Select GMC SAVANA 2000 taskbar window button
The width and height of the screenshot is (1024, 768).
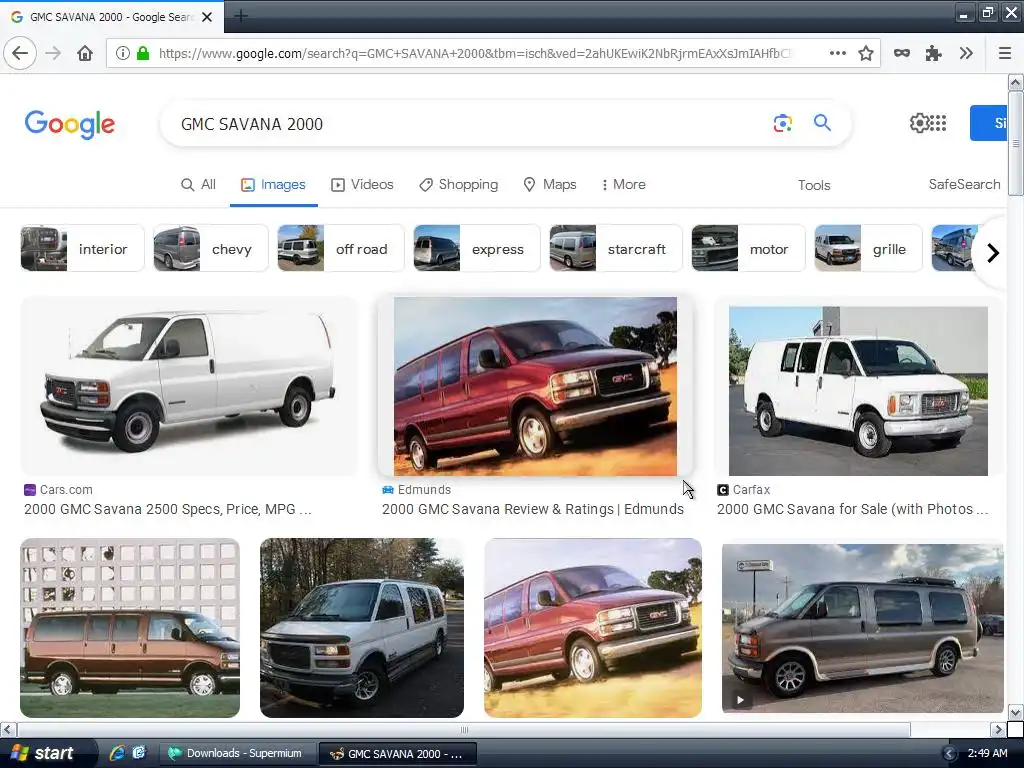point(398,754)
